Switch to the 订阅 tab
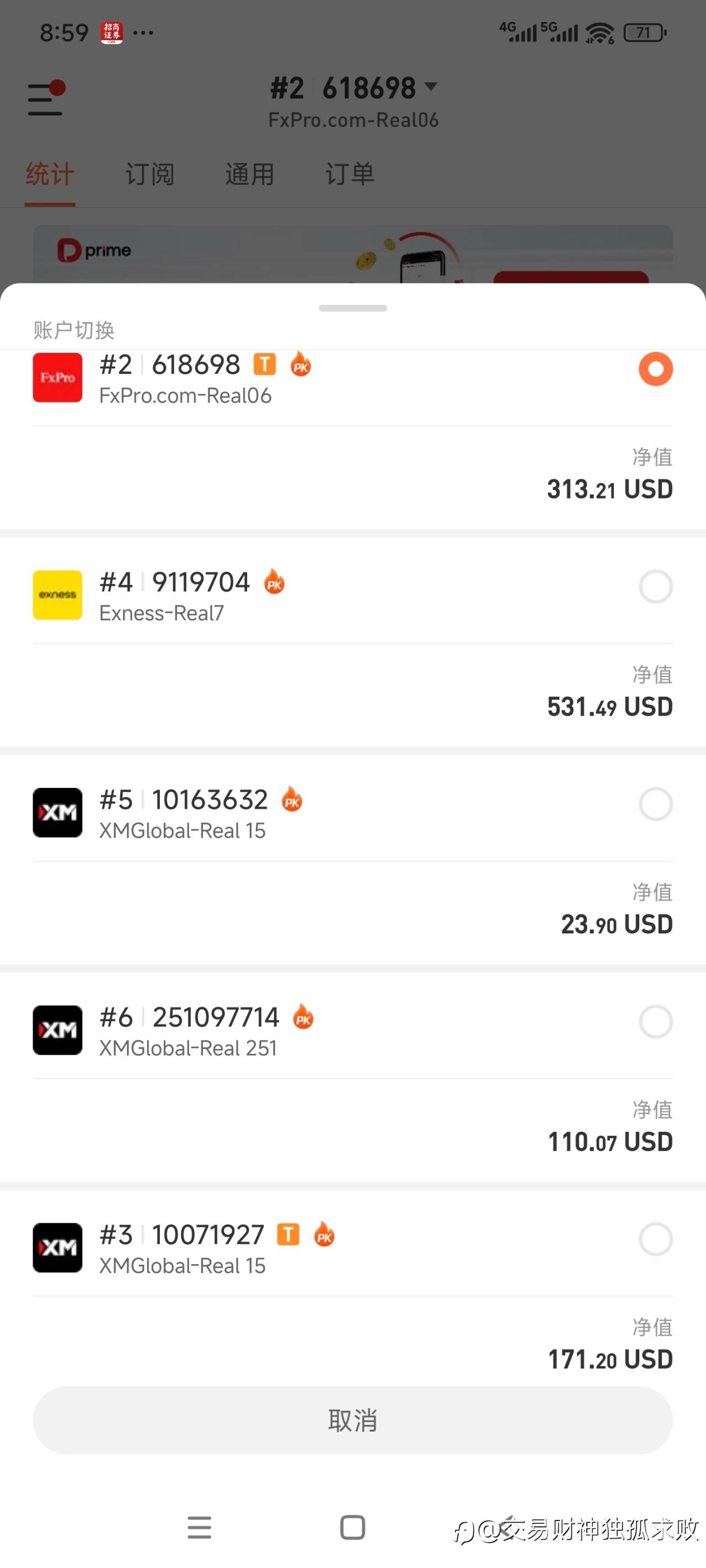 (x=150, y=174)
